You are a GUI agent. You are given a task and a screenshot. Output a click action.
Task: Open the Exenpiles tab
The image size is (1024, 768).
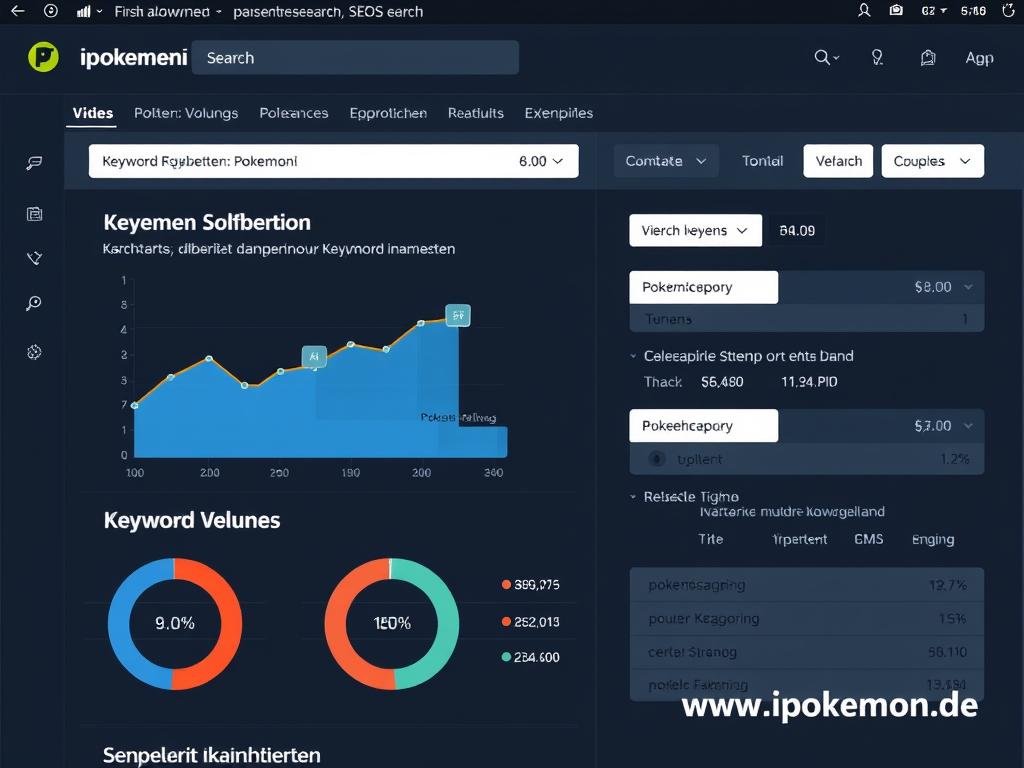click(x=559, y=113)
